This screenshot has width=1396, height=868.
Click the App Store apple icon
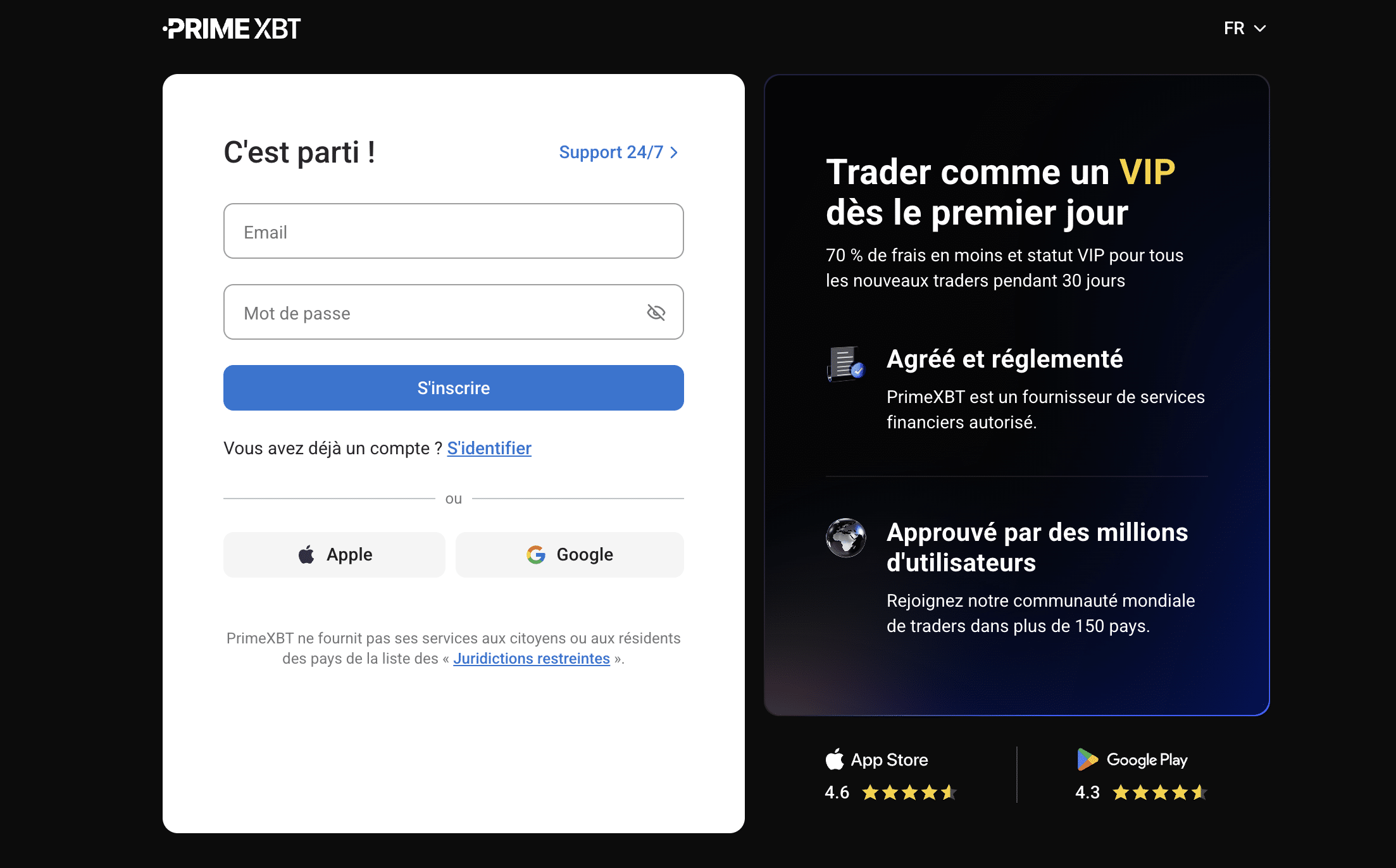(x=835, y=759)
